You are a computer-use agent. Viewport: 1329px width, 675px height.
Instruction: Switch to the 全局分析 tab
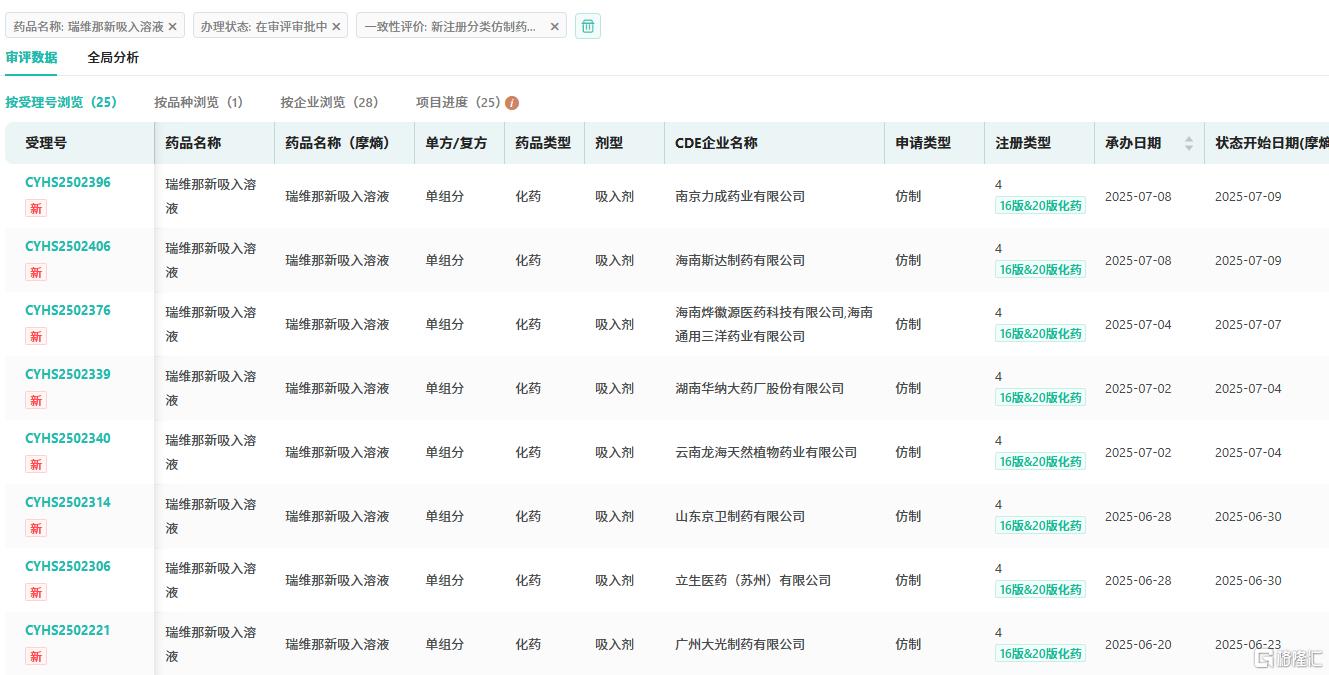tap(113, 58)
